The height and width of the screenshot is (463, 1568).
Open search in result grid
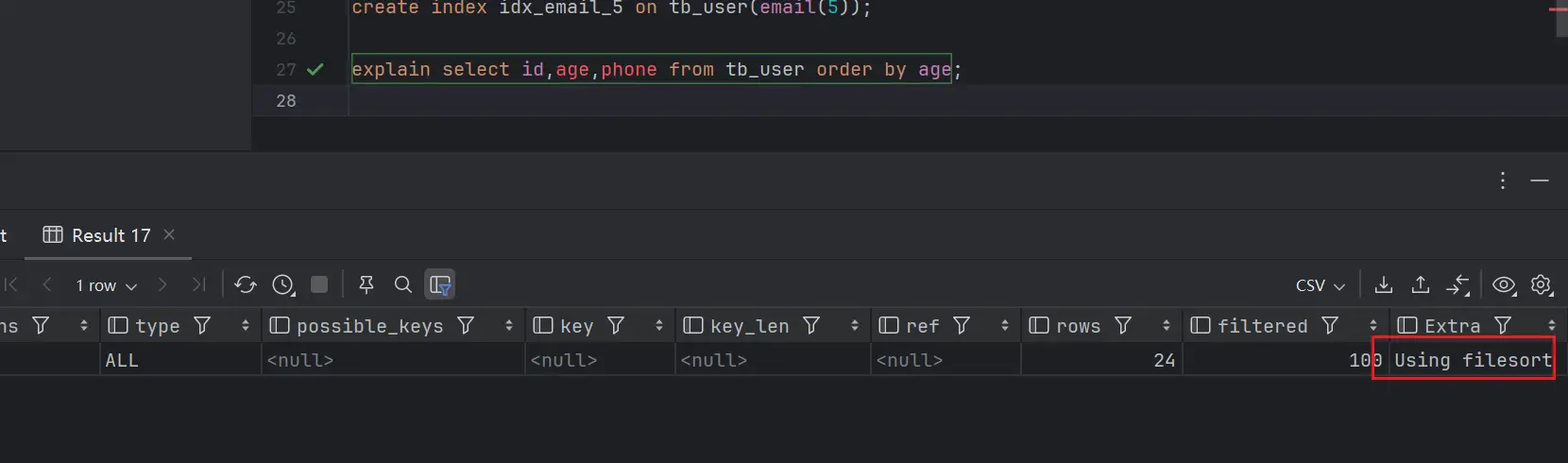pyautogui.click(x=403, y=284)
